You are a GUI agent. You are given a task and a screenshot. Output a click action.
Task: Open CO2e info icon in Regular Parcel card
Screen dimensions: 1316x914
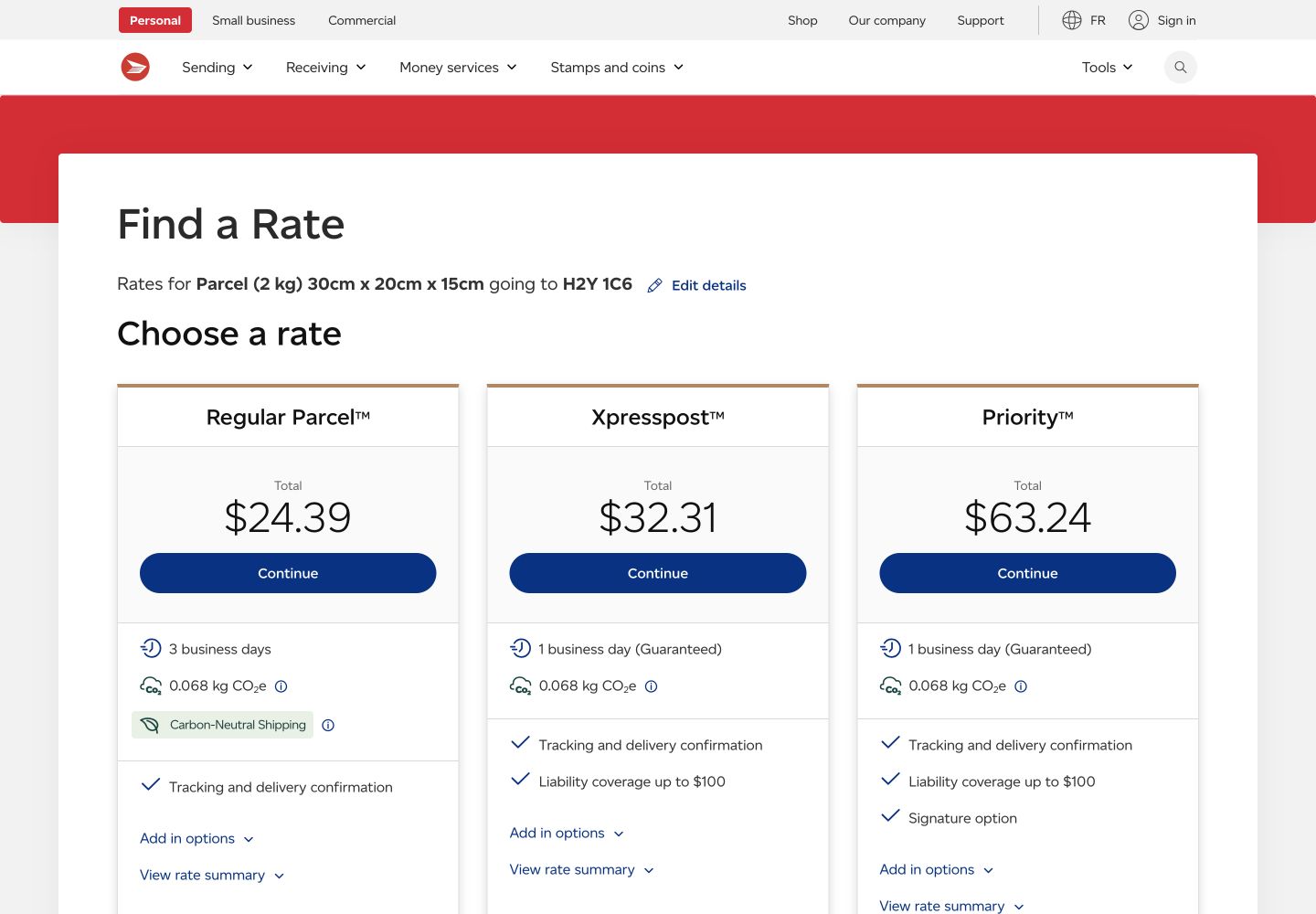pyautogui.click(x=281, y=686)
